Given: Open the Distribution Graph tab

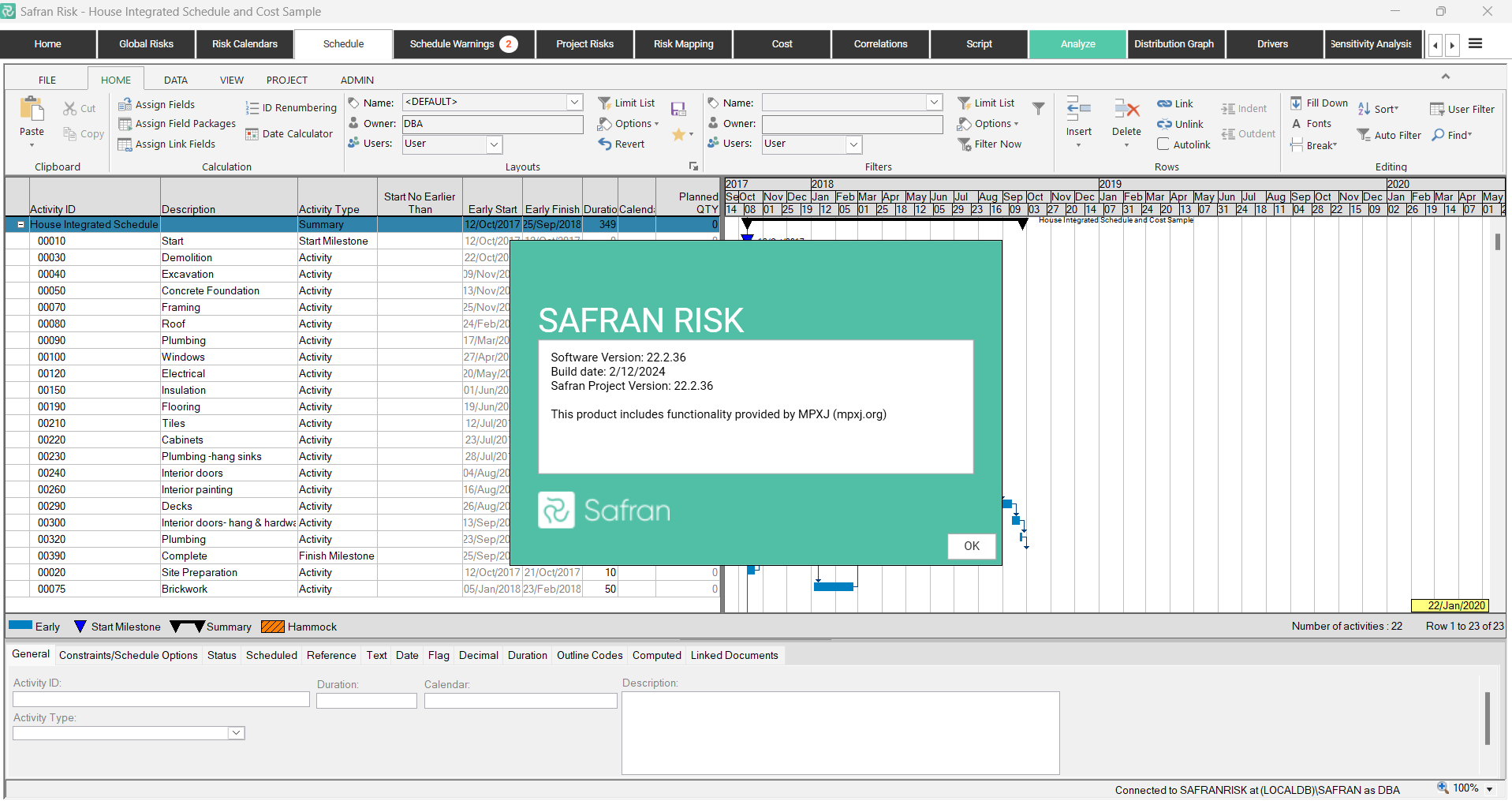Looking at the screenshot, I should click(x=1174, y=44).
